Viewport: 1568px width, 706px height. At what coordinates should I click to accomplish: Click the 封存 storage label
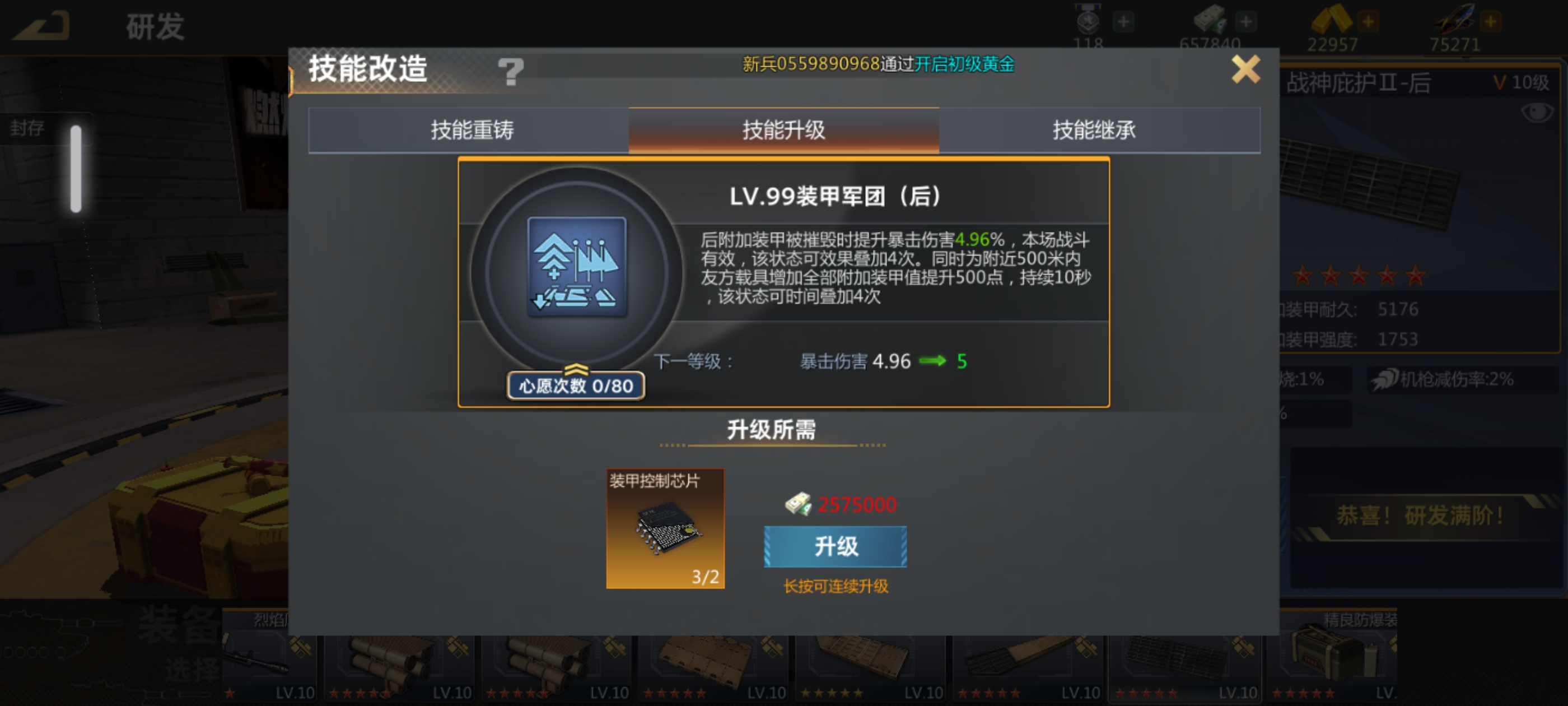point(27,128)
